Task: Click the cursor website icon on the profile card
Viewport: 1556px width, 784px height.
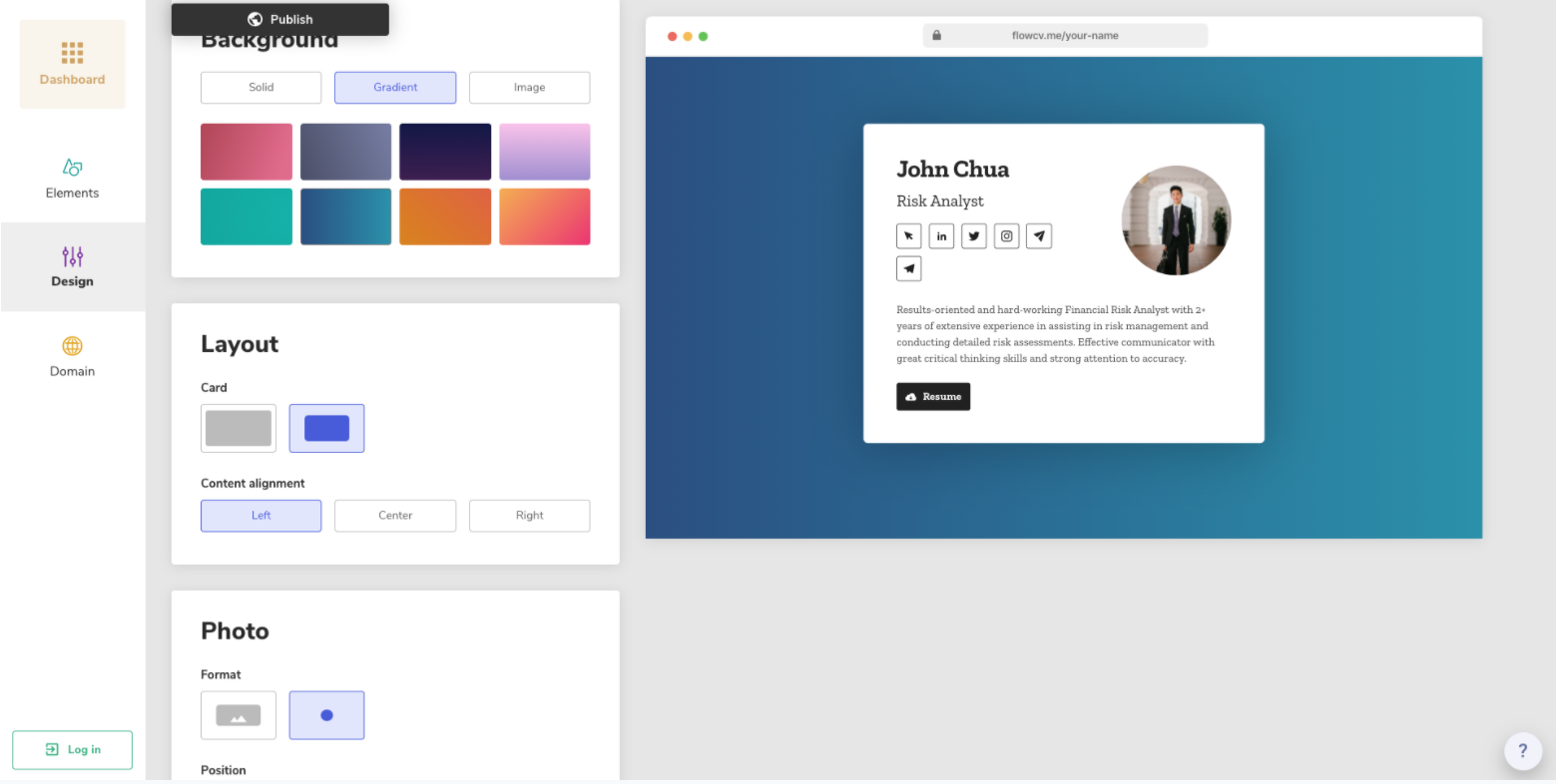Action: 908,236
